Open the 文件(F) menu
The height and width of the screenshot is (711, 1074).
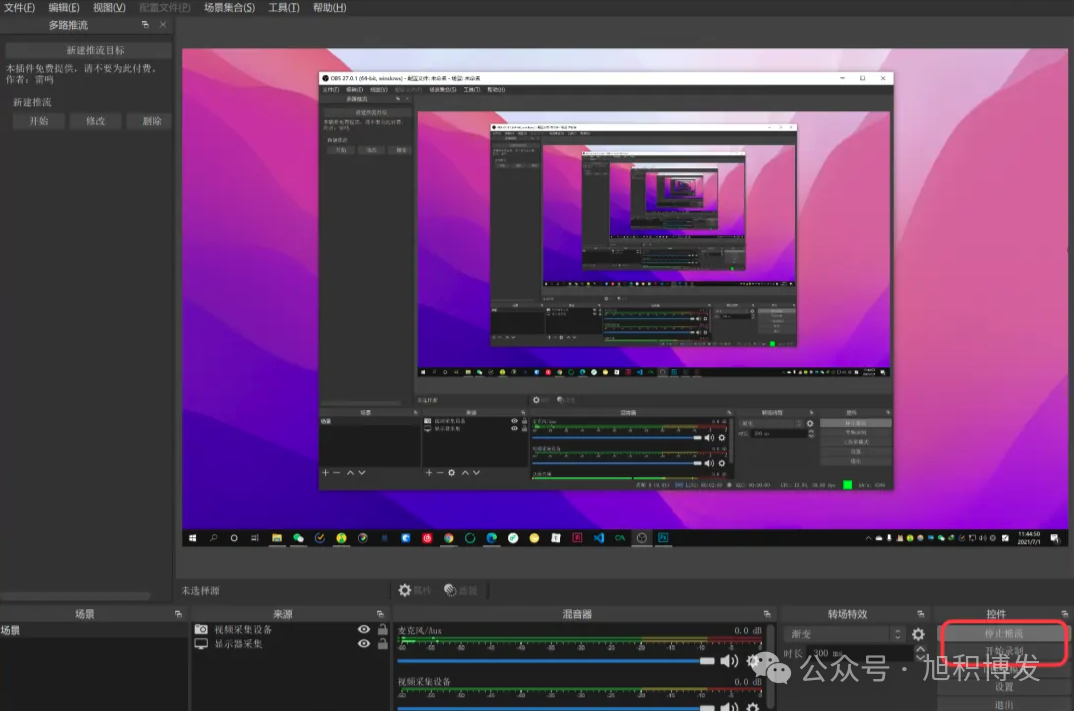(x=19, y=8)
